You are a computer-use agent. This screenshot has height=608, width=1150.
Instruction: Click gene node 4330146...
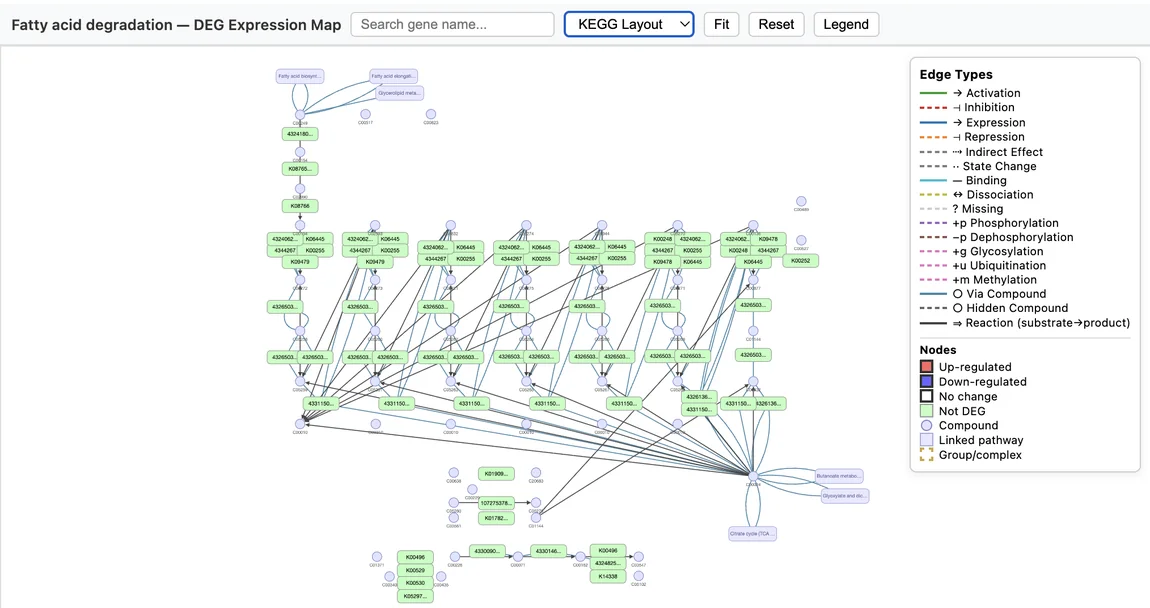549,551
